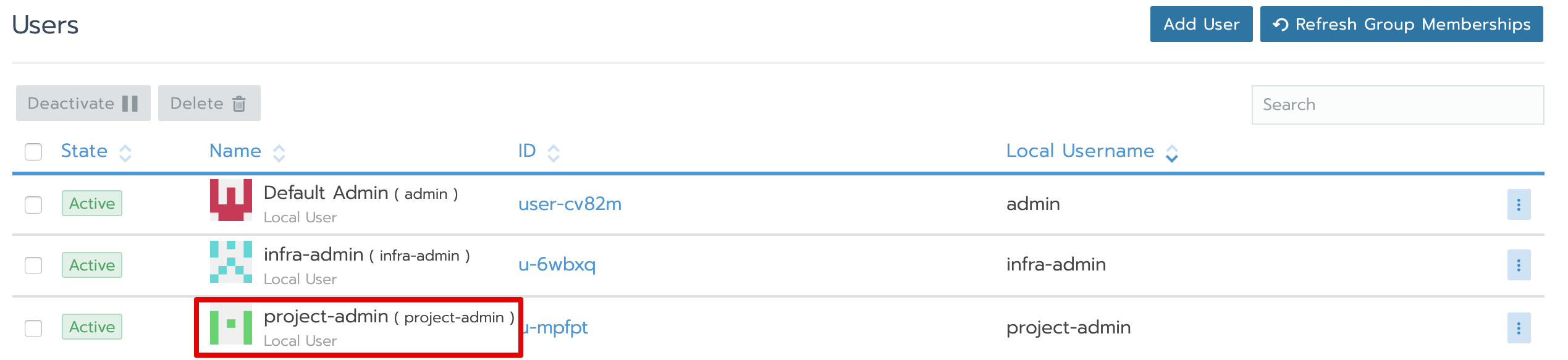The height and width of the screenshot is (360, 1568).
Task: Open the actions menu for Default Admin
Action: tap(1519, 204)
